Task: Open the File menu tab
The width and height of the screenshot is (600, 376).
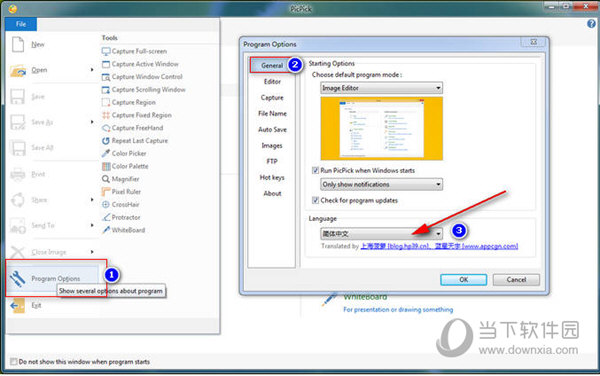Action: [x=21, y=24]
